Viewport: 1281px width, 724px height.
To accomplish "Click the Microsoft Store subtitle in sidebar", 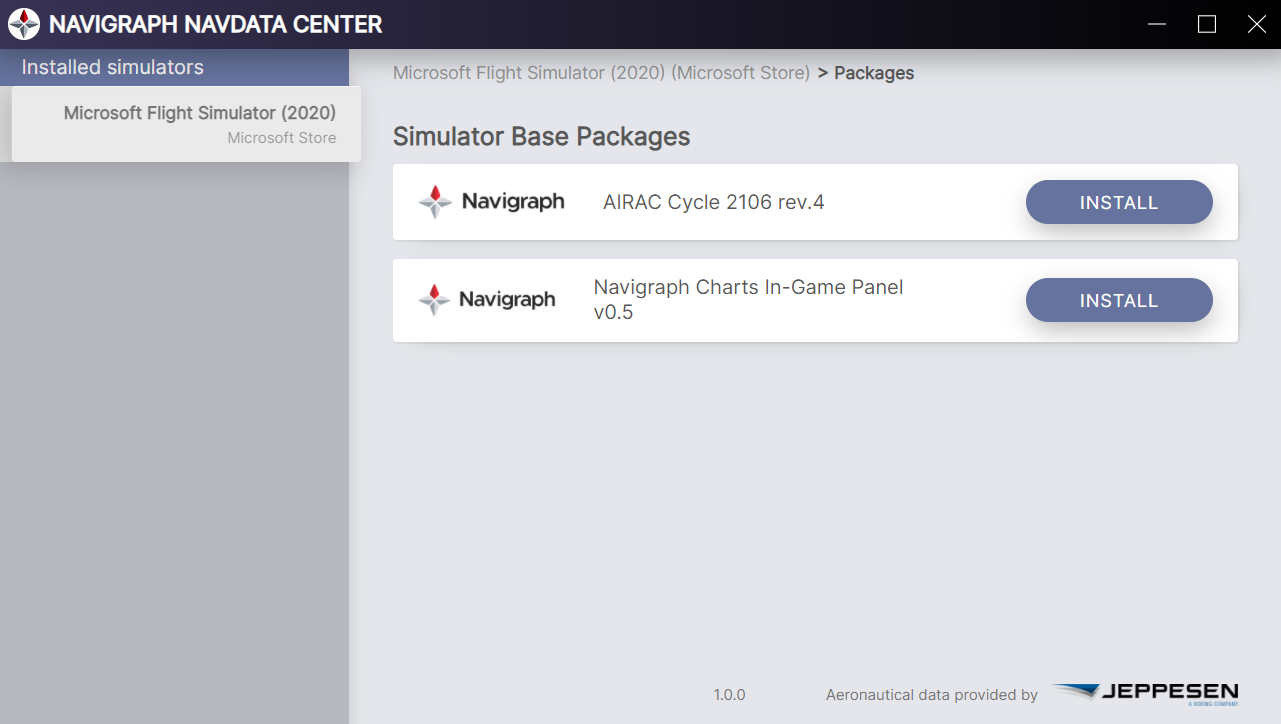I will 282,138.
